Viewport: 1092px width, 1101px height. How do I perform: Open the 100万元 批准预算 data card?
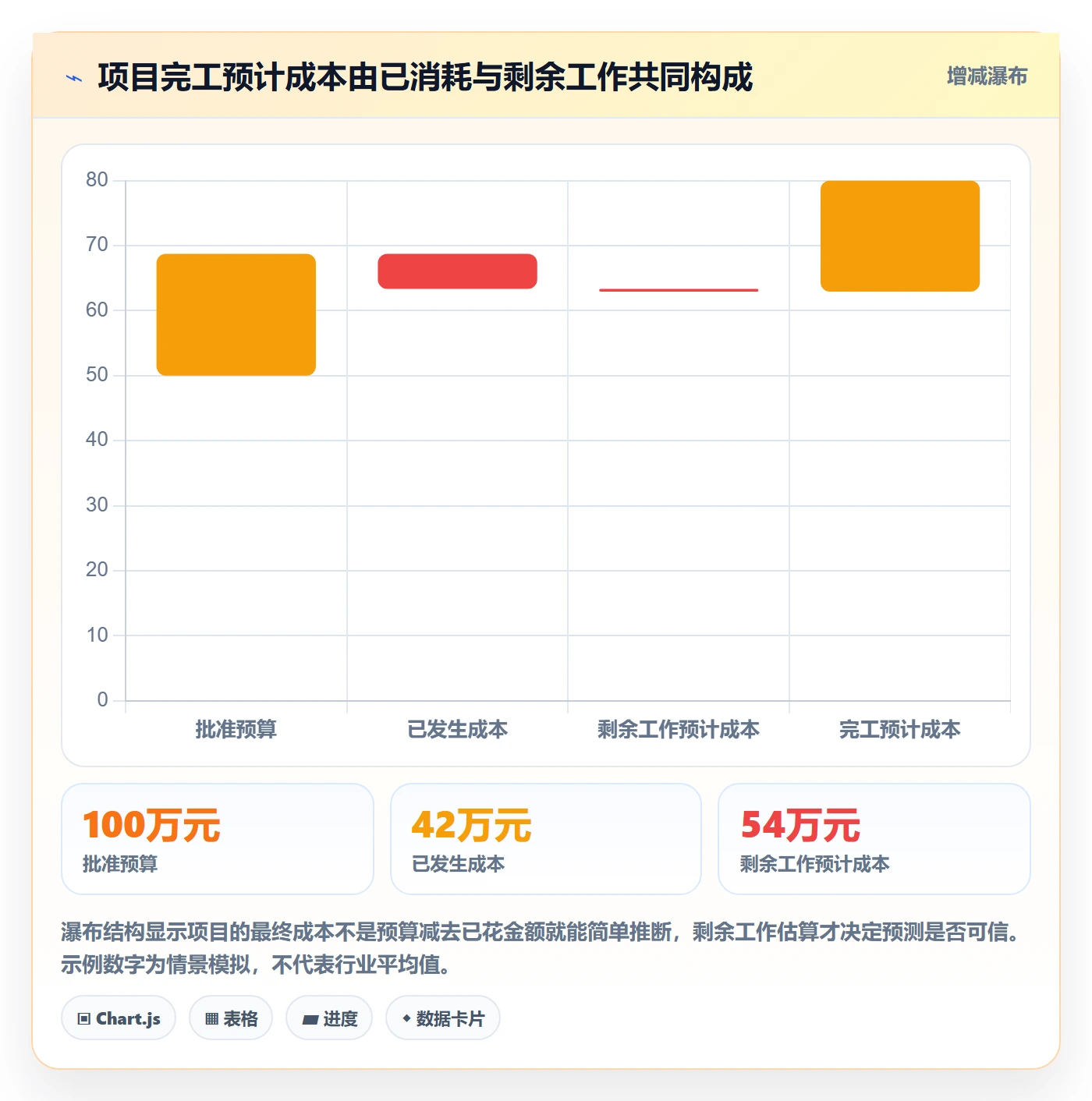pyautogui.click(x=218, y=839)
